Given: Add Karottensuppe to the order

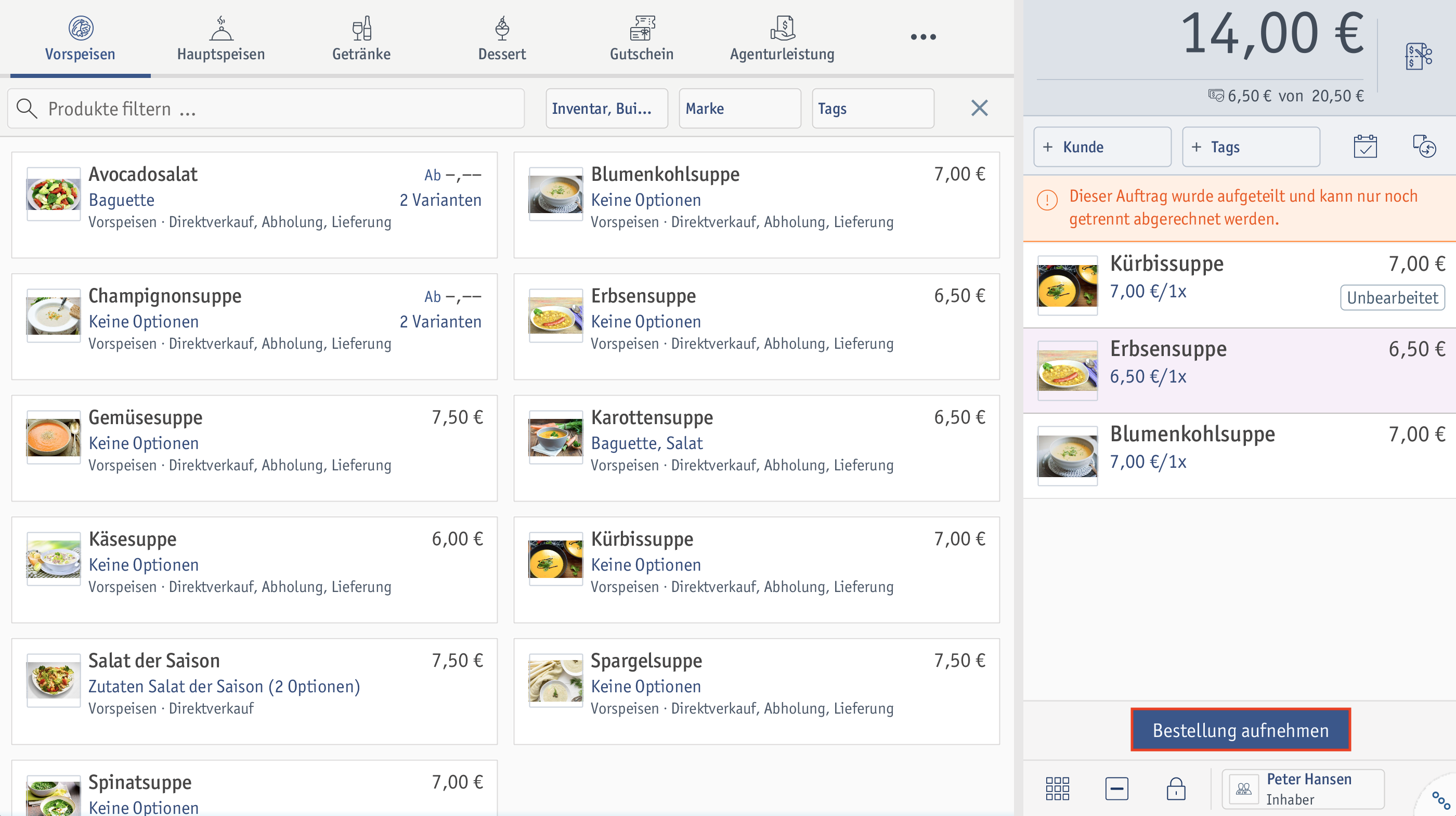Looking at the screenshot, I should click(x=756, y=448).
